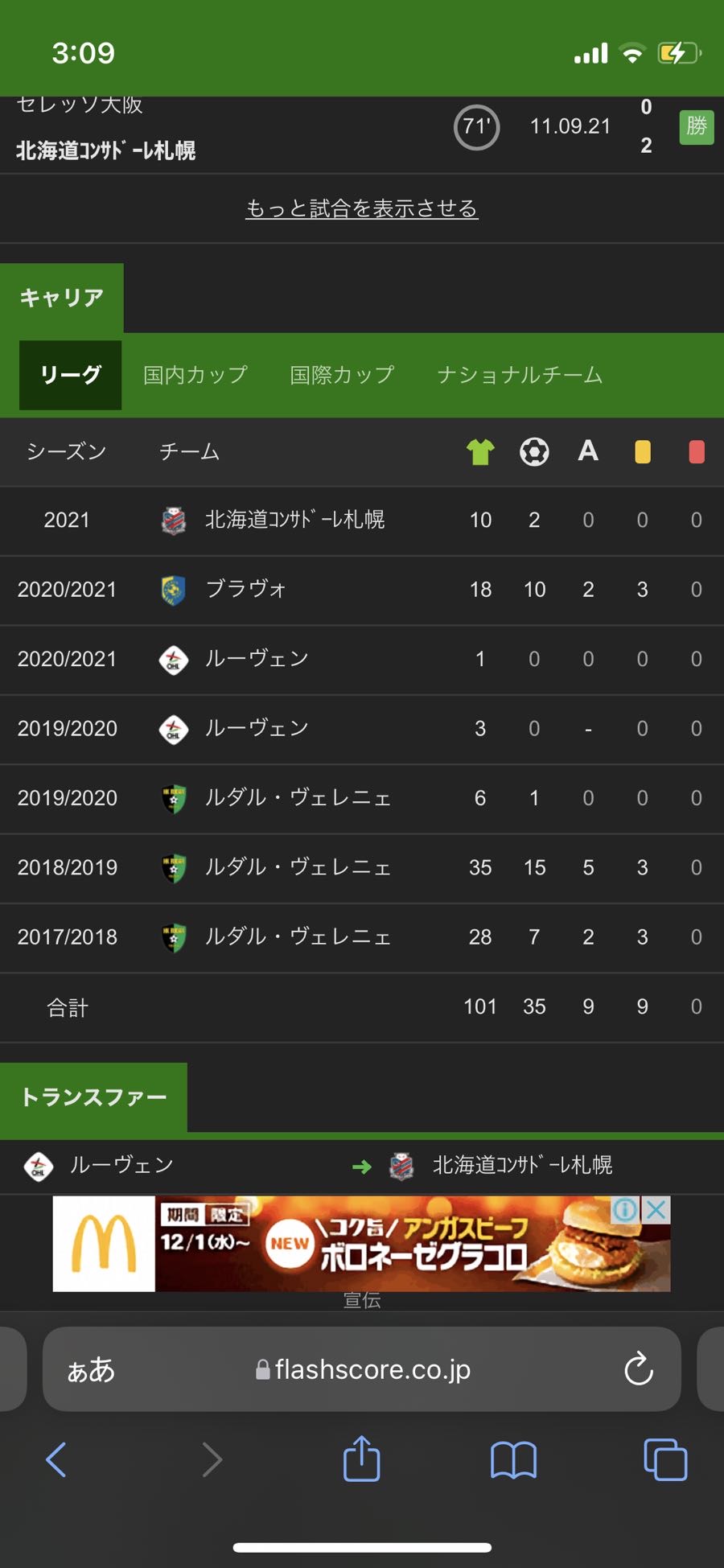Select the ナショナルチーム tab

tap(520, 375)
